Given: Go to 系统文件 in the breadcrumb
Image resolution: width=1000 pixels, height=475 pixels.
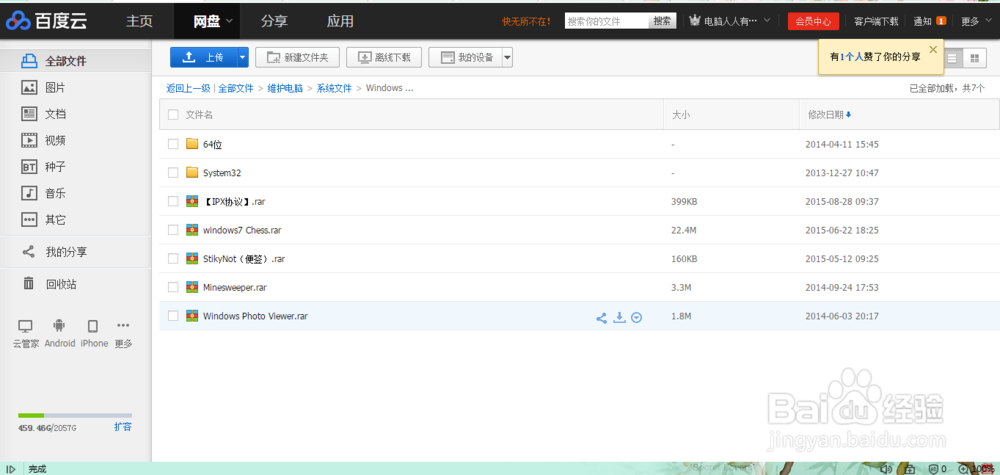Looking at the screenshot, I should (x=334, y=89).
